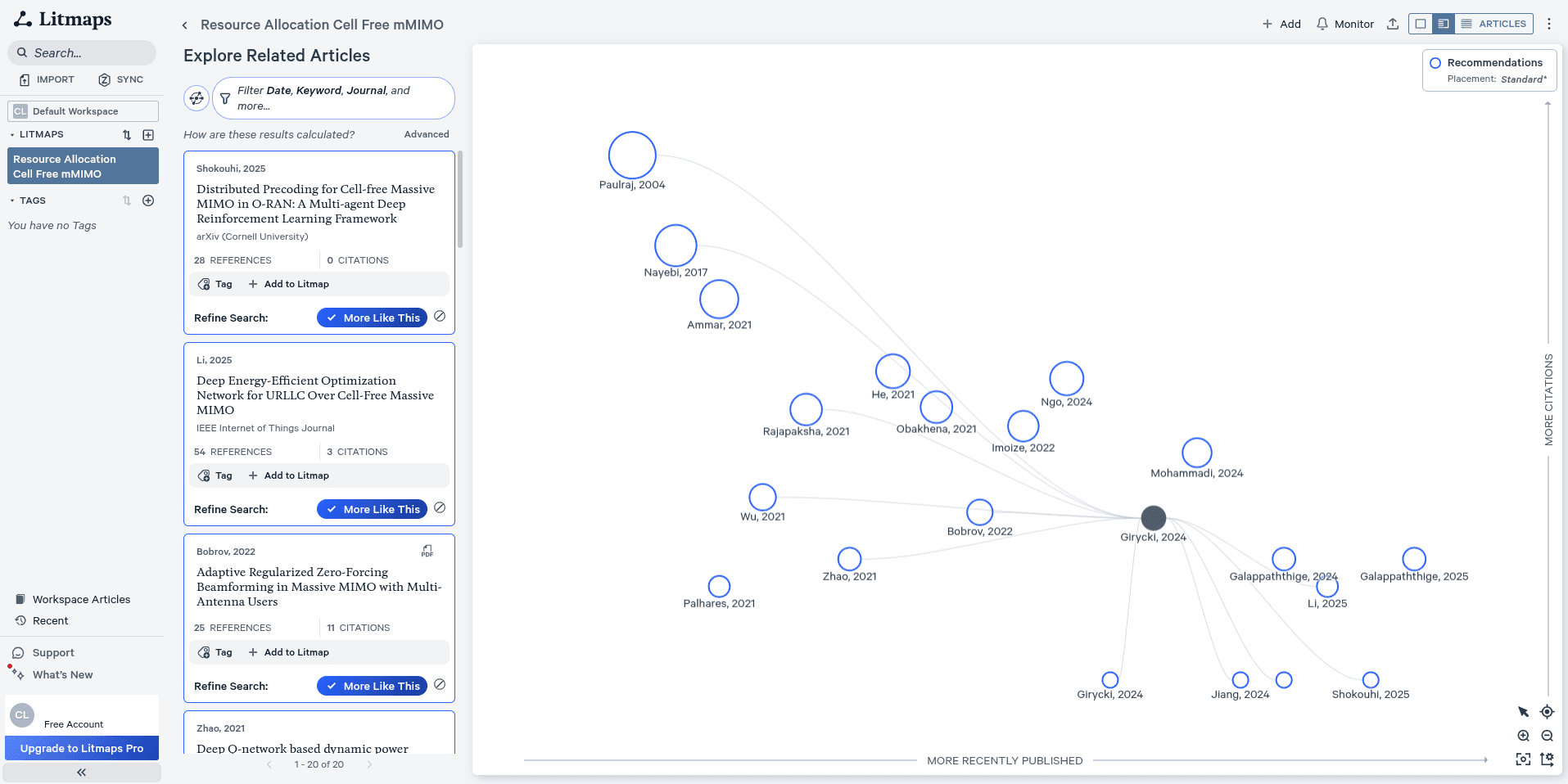
Task: Open Zotero Sync from the sidebar
Action: point(120,79)
